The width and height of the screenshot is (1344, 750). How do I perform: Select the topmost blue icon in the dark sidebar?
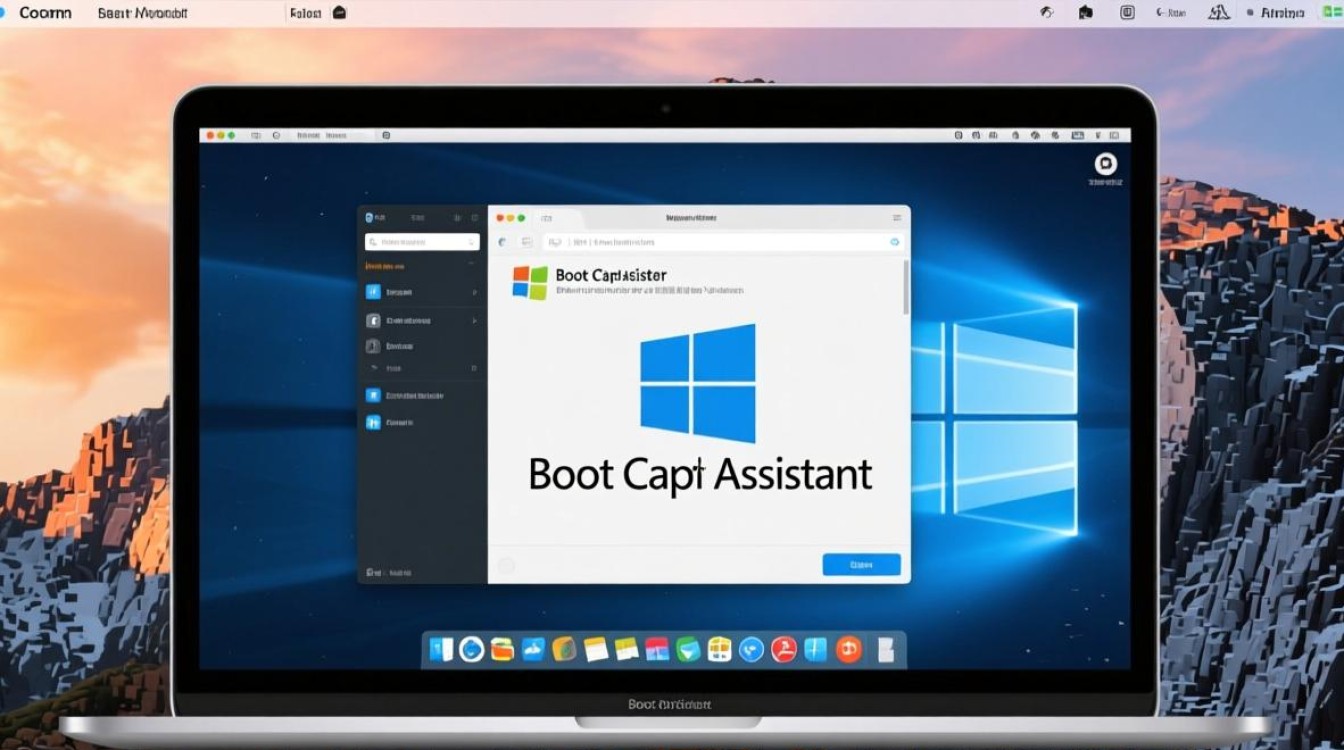point(371,292)
